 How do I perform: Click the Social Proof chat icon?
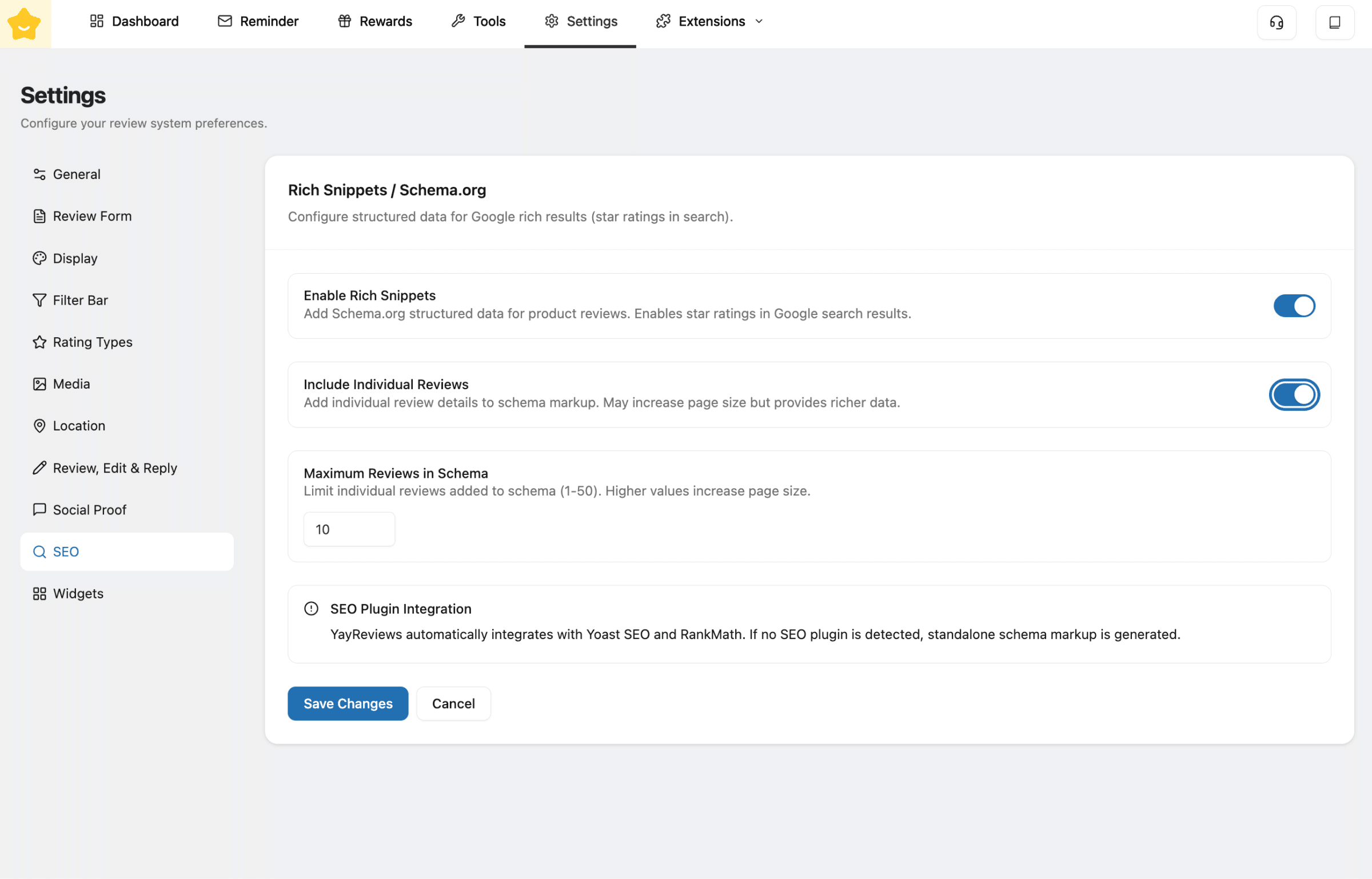click(39, 509)
